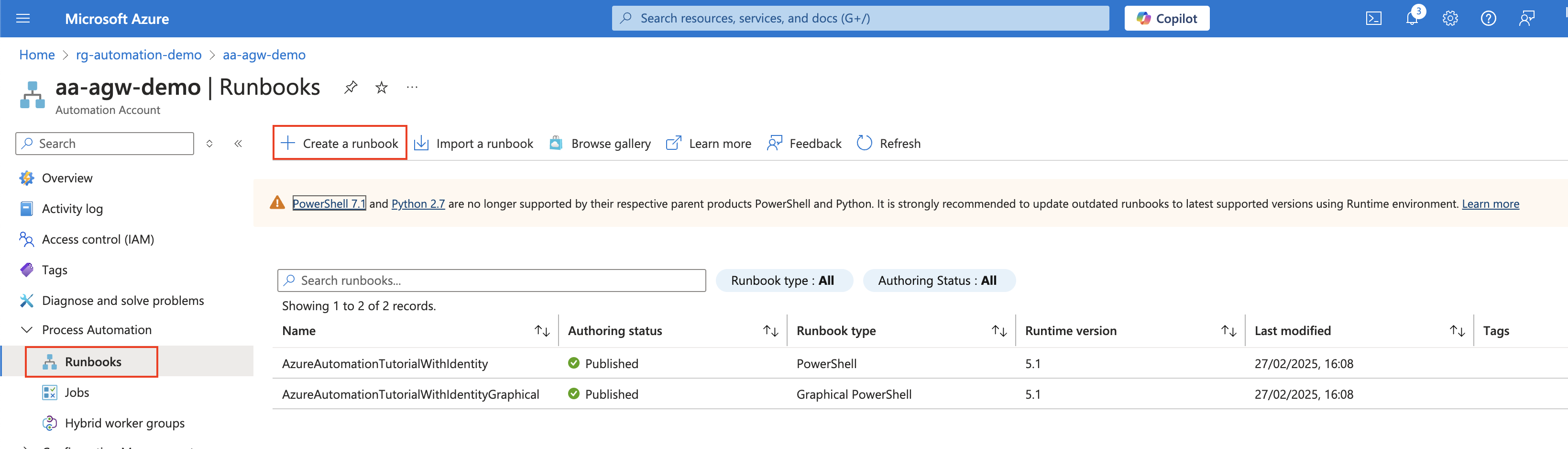
Task: Sort by the Runtime version column
Action: coord(1228,331)
